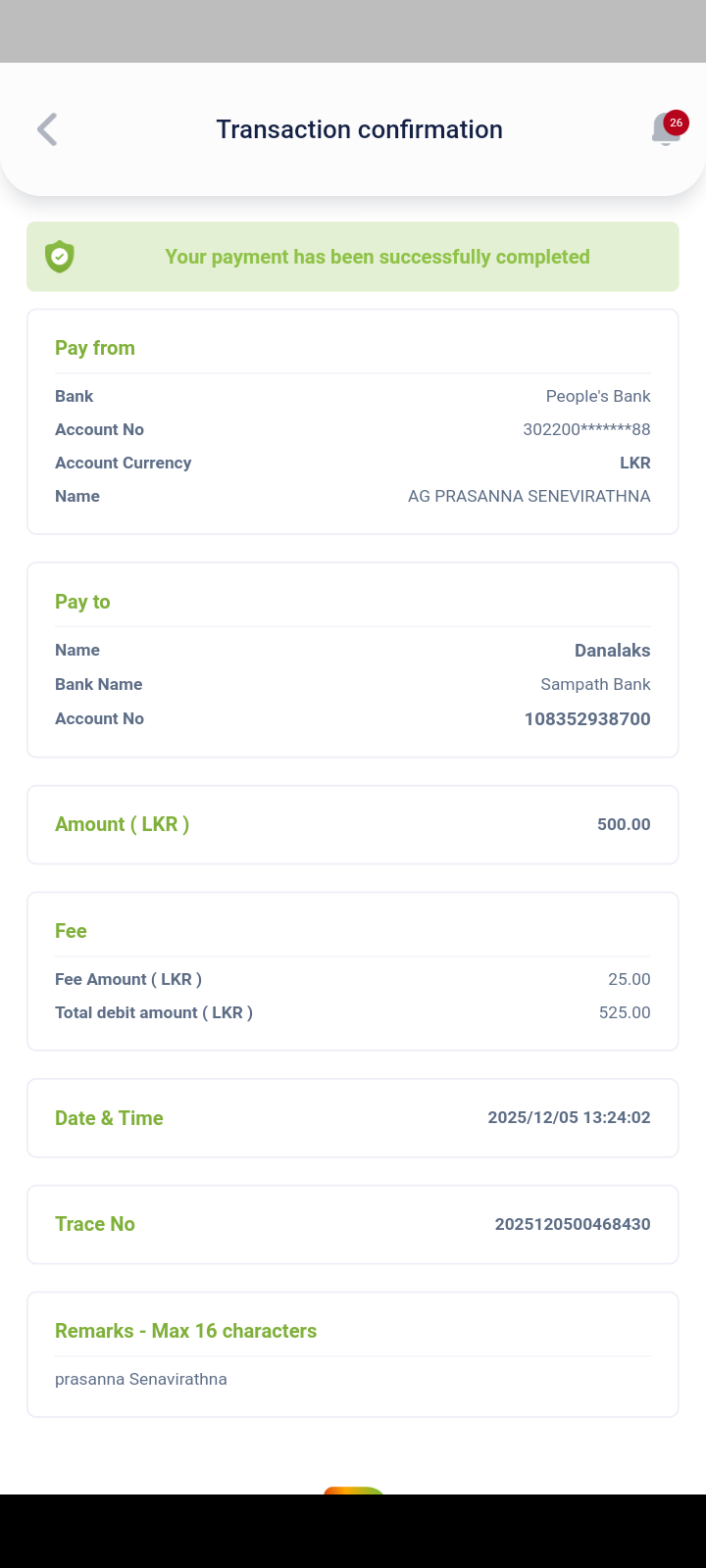
Task: Tap the payment successfully completed banner
Action: click(377, 257)
